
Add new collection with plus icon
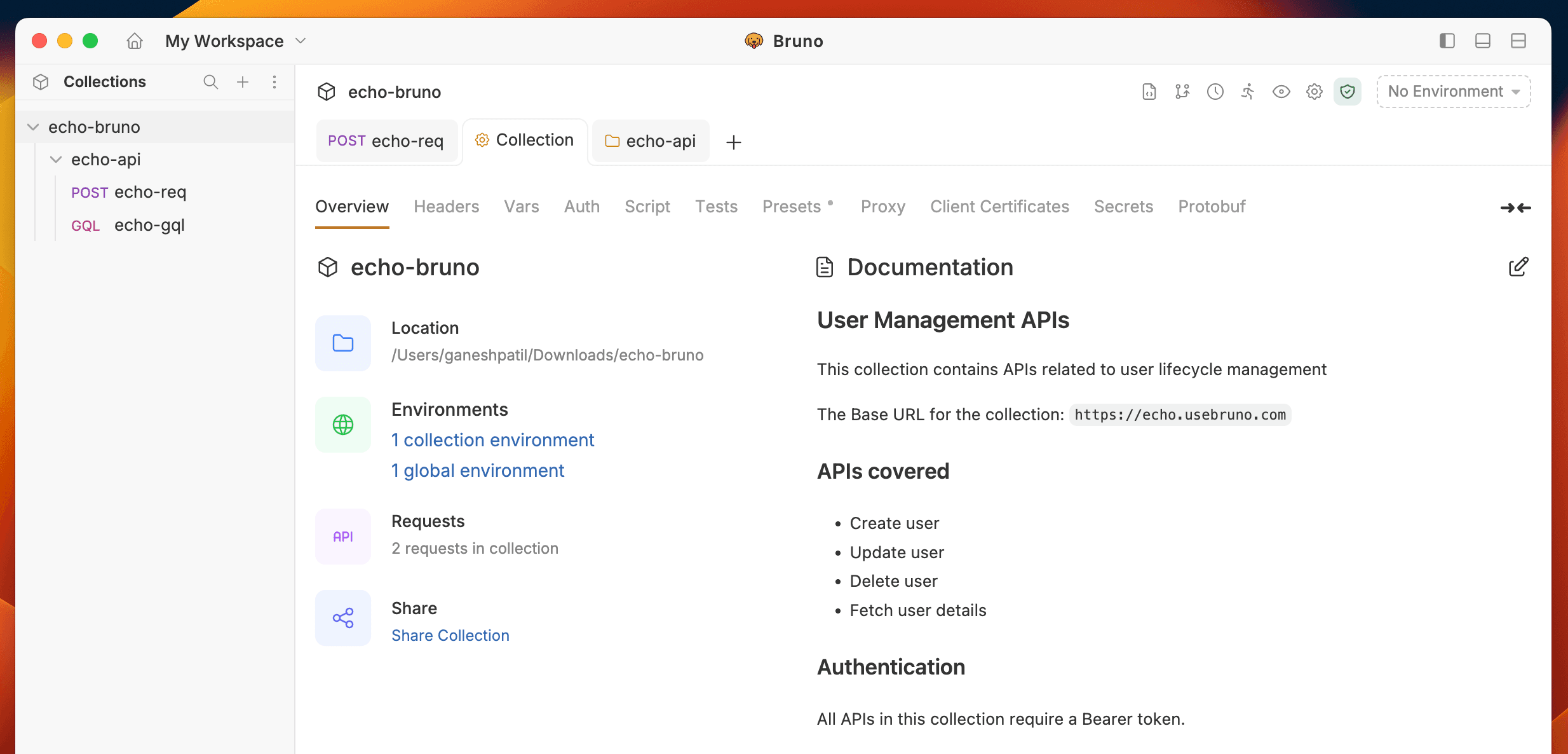[x=243, y=82]
